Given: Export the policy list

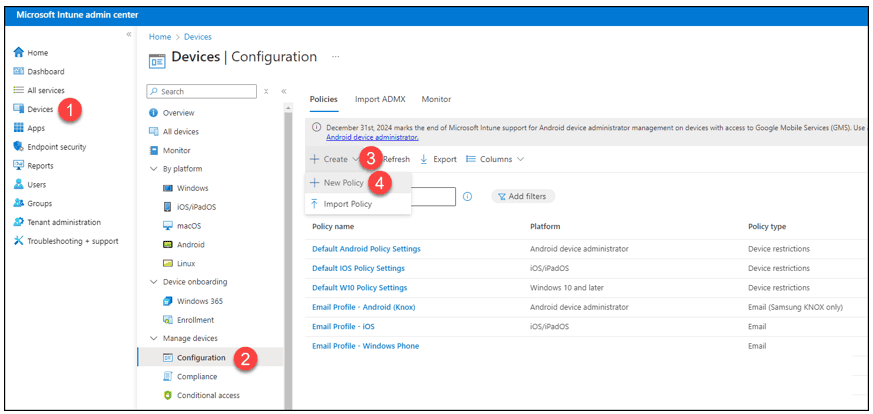Looking at the screenshot, I should [439, 160].
